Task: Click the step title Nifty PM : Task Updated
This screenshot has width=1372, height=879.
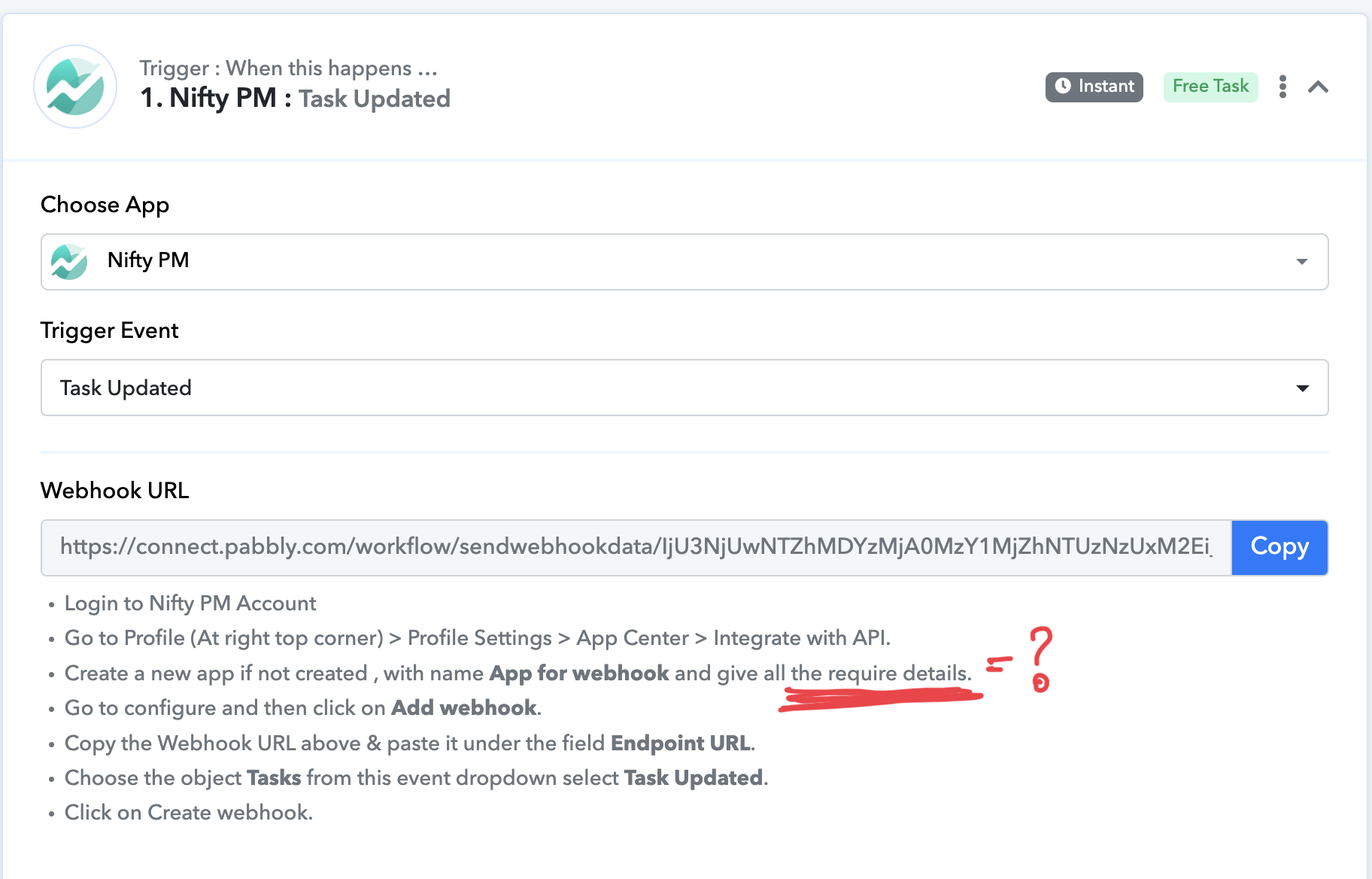Action: point(295,99)
